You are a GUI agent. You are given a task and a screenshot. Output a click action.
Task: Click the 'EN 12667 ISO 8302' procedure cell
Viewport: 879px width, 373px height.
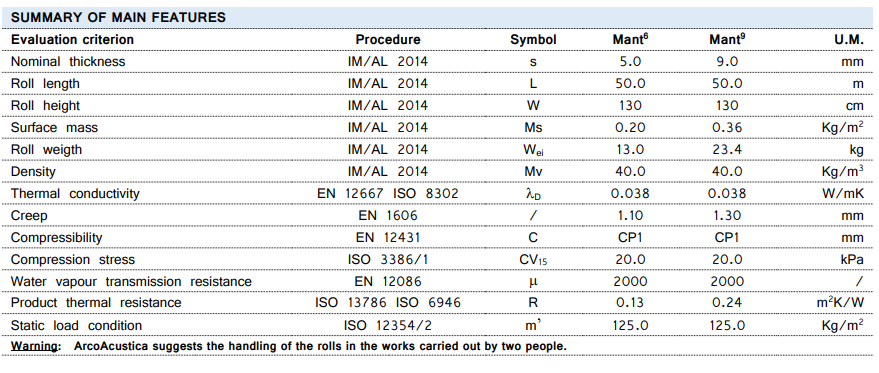point(388,194)
